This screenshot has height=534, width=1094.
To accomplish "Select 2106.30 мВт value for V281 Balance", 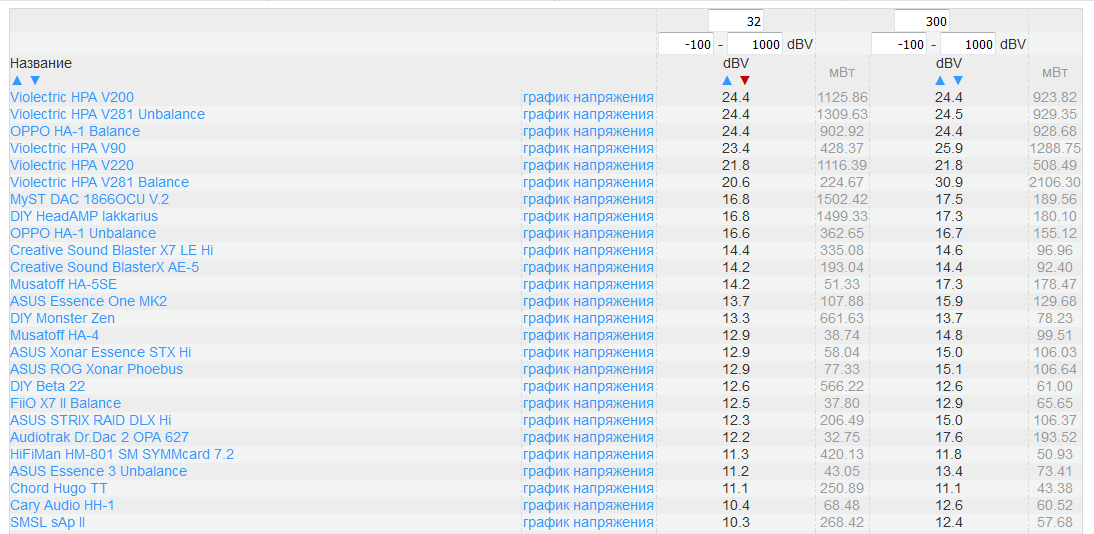I will tap(1055, 182).
